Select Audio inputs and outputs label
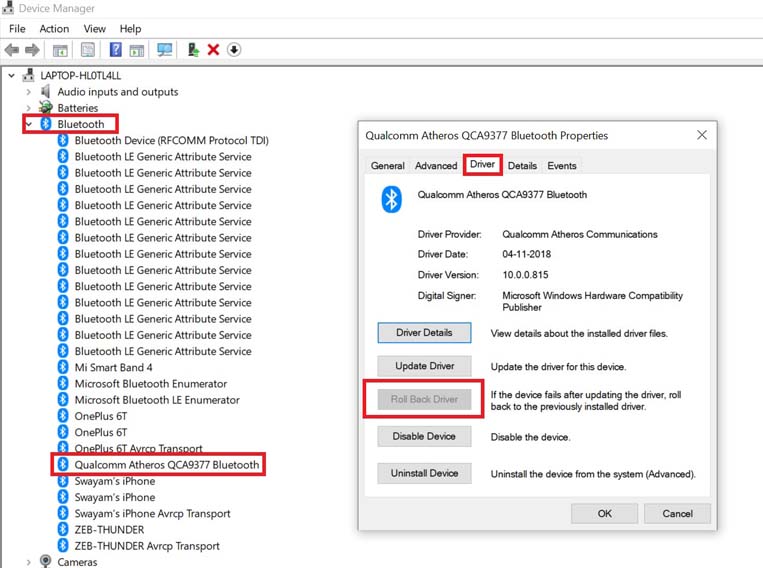Viewport: 763px width, 568px height. pos(118,92)
